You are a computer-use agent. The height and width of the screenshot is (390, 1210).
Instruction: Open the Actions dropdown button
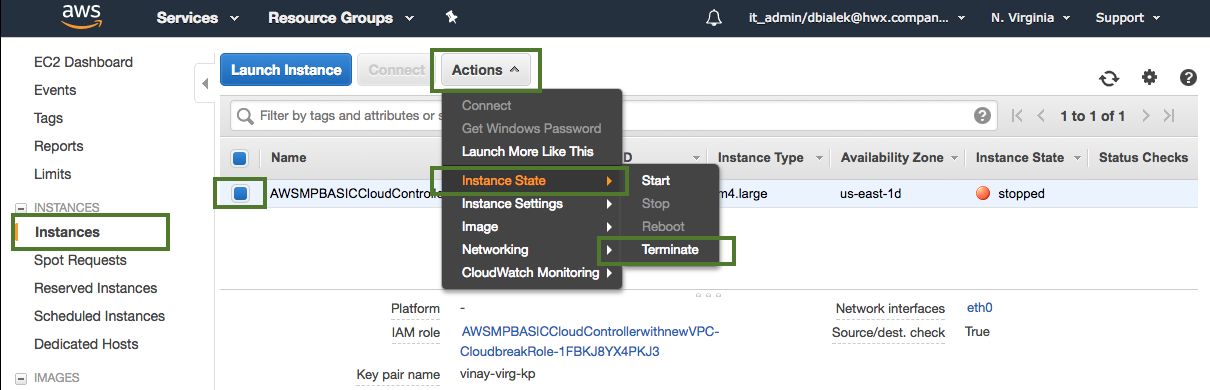486,70
